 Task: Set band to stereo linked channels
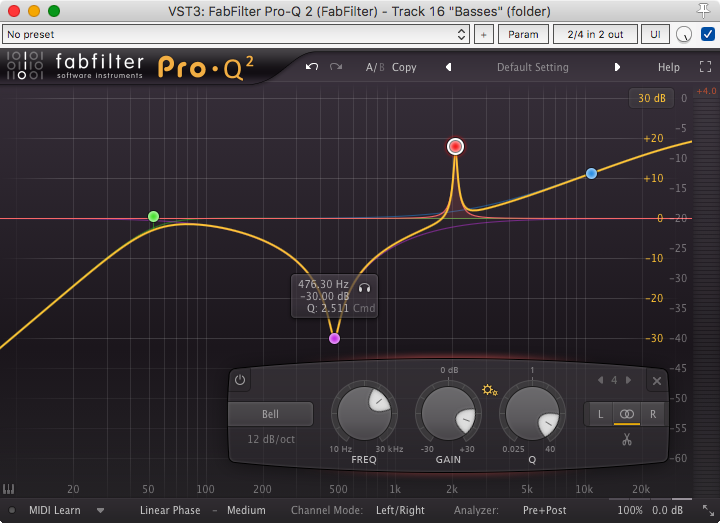(x=627, y=414)
